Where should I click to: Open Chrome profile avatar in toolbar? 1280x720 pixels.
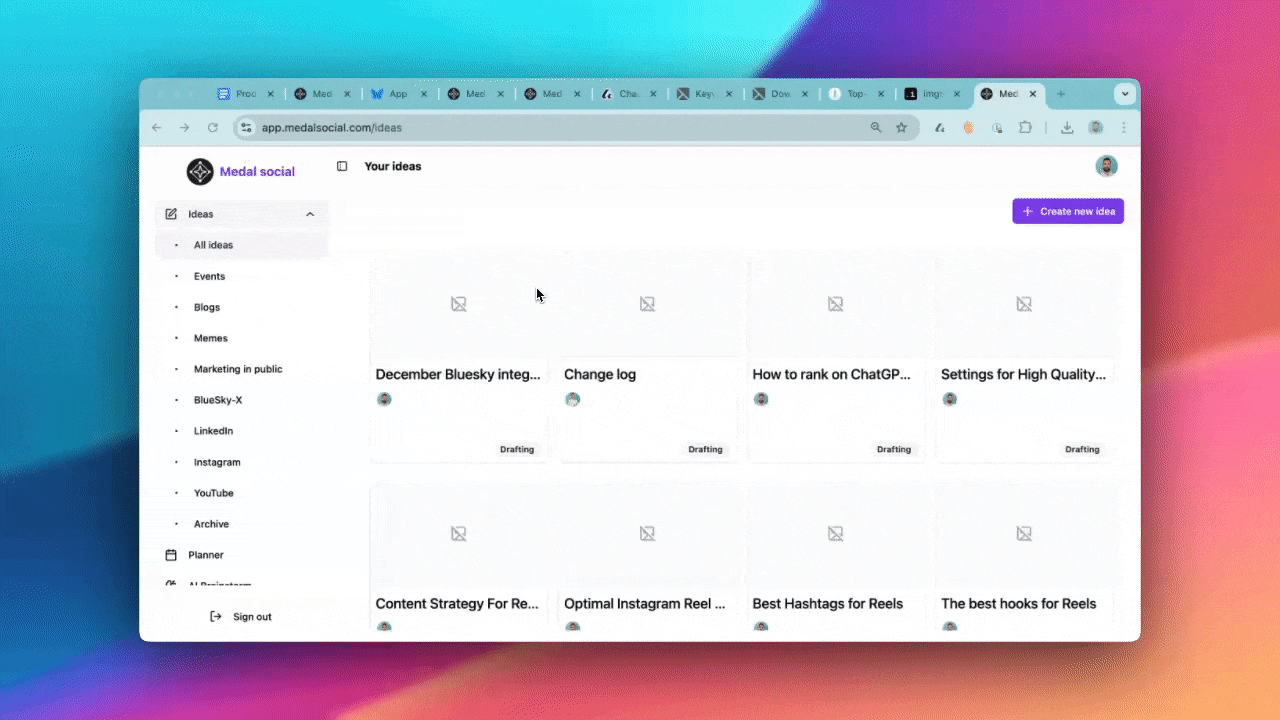click(1095, 128)
